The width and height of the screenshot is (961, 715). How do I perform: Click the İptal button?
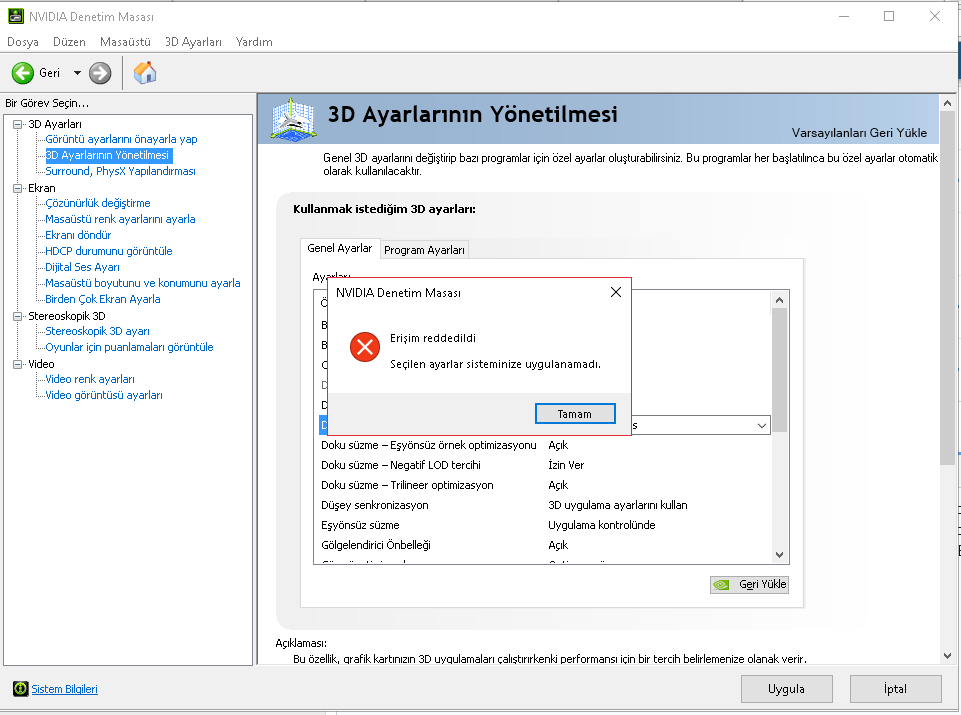[895, 689]
